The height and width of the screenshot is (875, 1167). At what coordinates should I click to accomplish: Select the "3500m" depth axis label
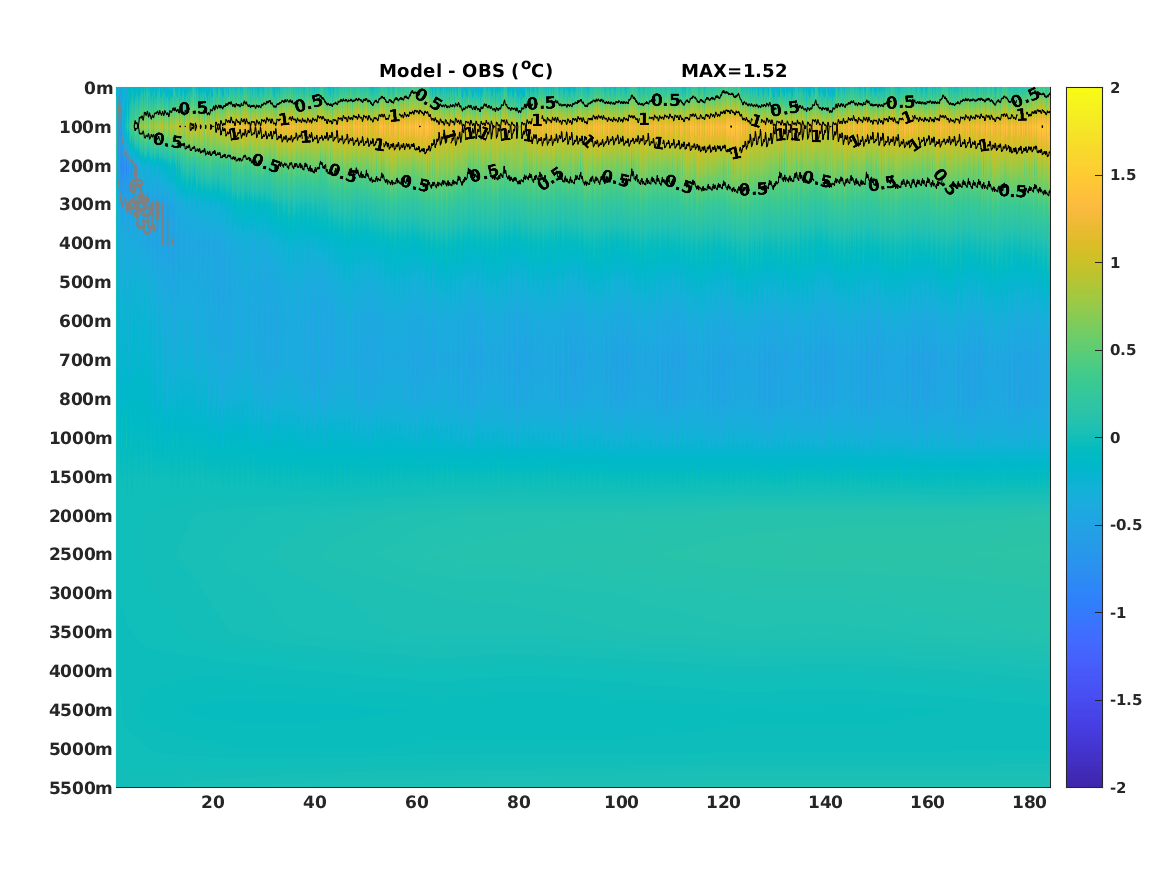(81, 632)
